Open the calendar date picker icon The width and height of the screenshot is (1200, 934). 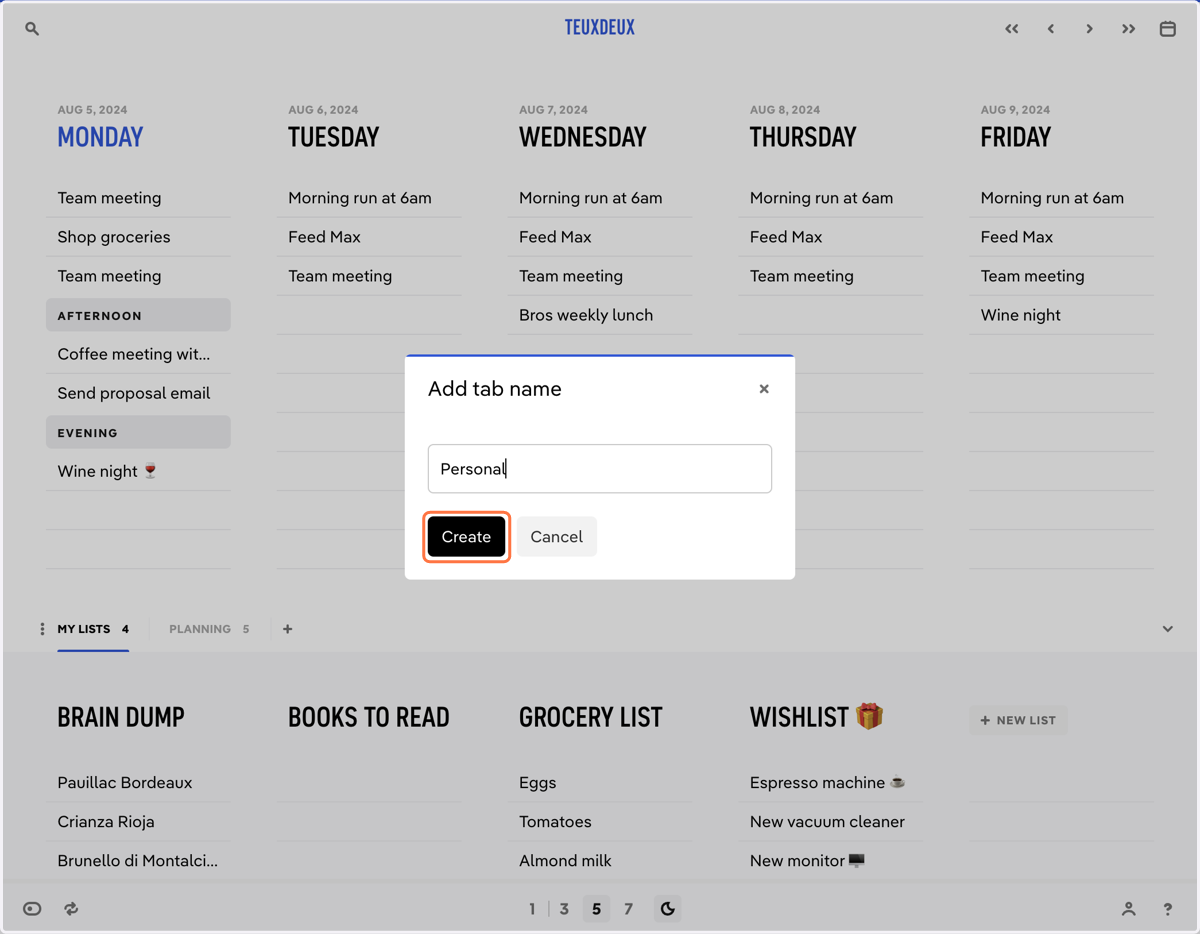click(x=1167, y=29)
